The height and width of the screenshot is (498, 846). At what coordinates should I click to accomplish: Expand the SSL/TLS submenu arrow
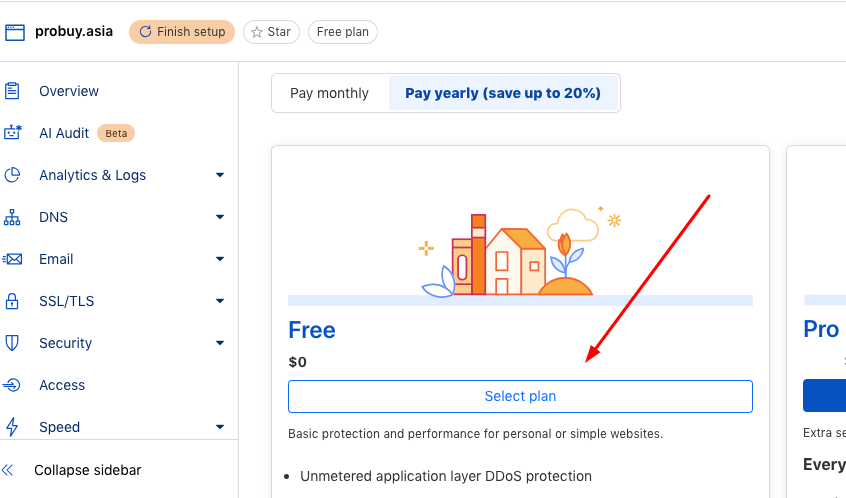pyautogui.click(x=220, y=301)
